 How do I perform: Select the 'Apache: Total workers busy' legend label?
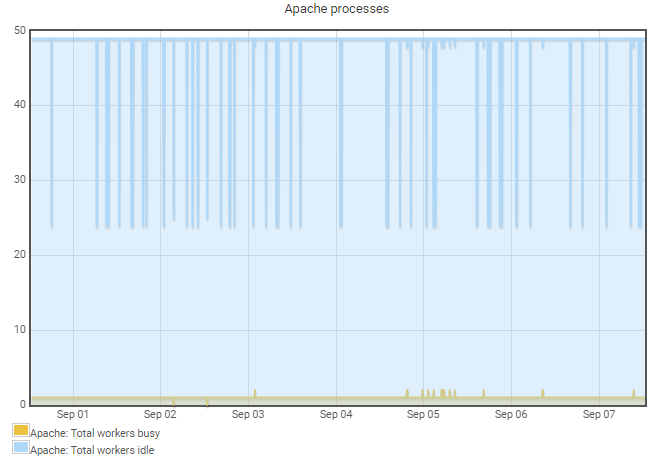[x=95, y=433]
